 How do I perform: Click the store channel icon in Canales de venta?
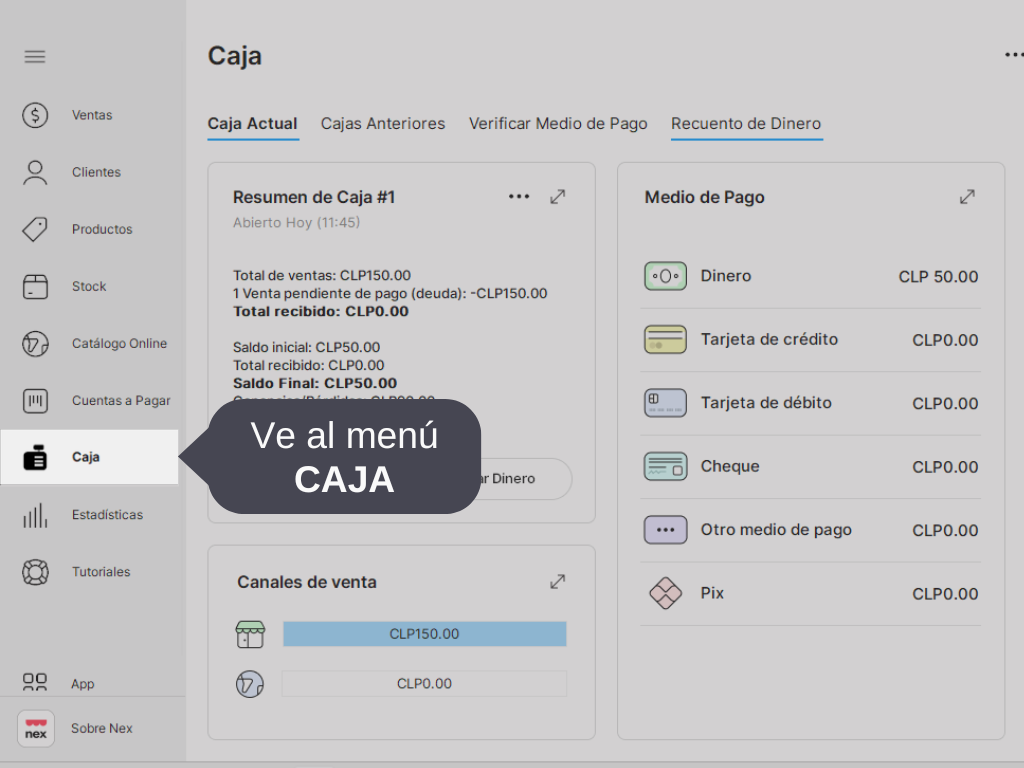pyautogui.click(x=249, y=634)
